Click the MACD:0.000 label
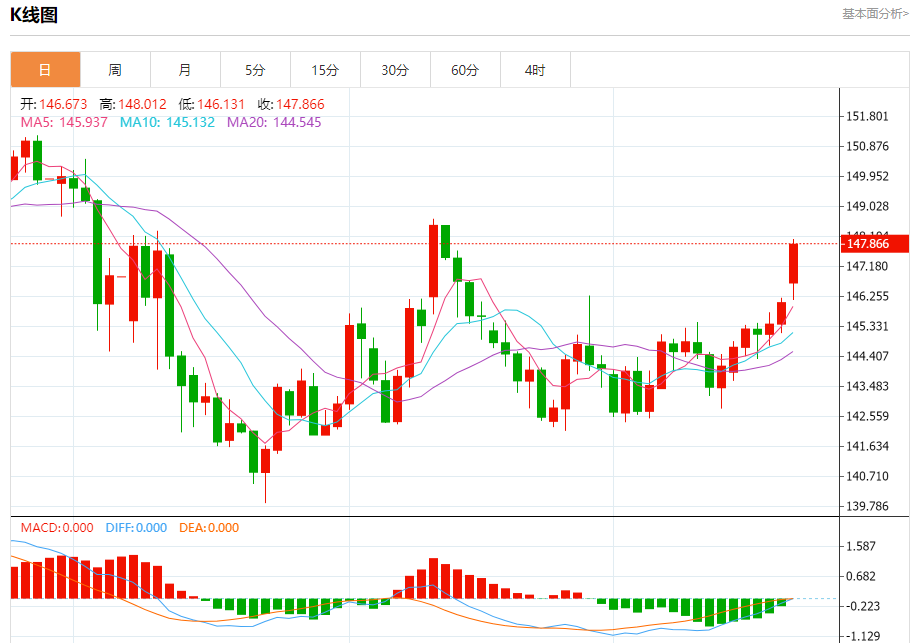The width and height of the screenshot is (916, 643). point(57,528)
